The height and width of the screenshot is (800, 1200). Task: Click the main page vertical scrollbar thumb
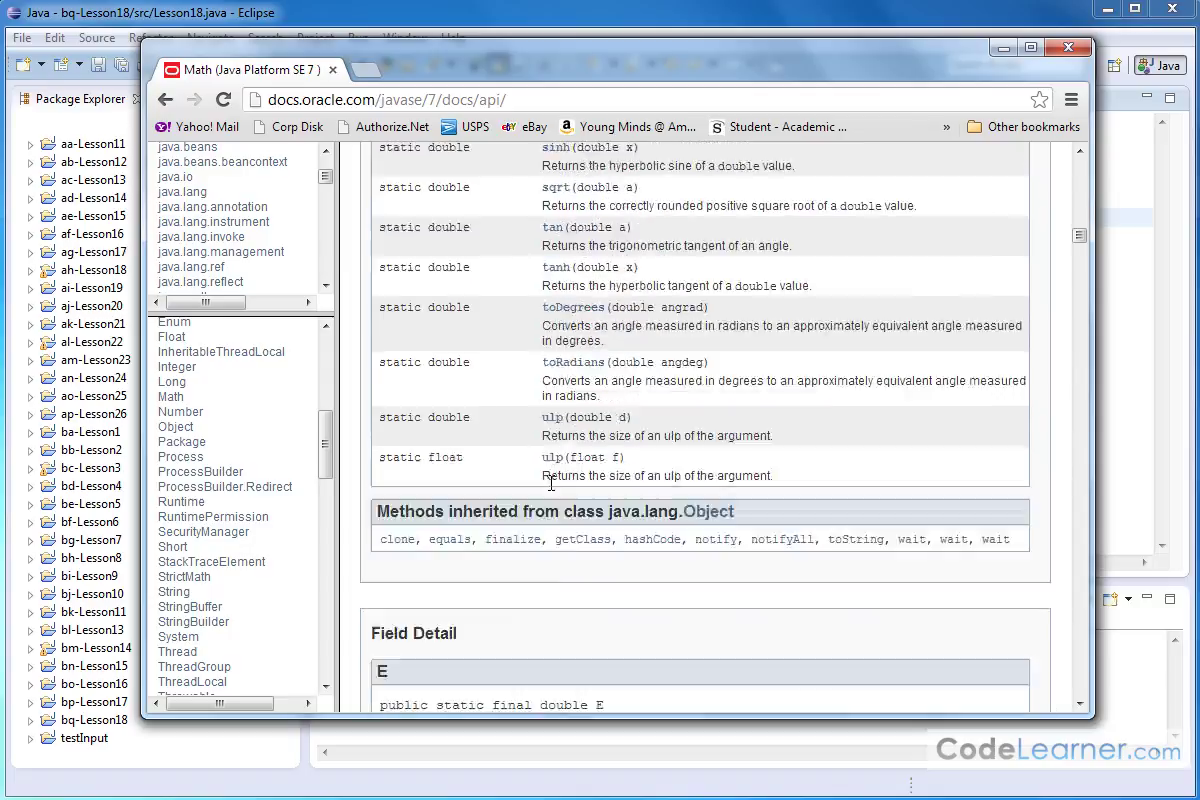click(x=1079, y=235)
